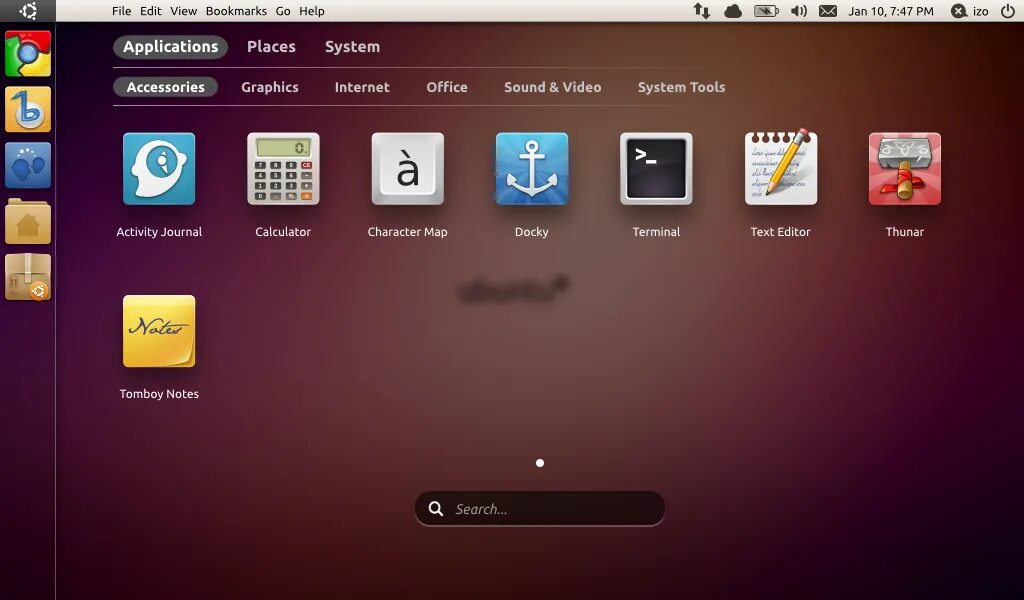Open the Edit menu
Viewport: 1024px width, 600px height.
coord(150,10)
